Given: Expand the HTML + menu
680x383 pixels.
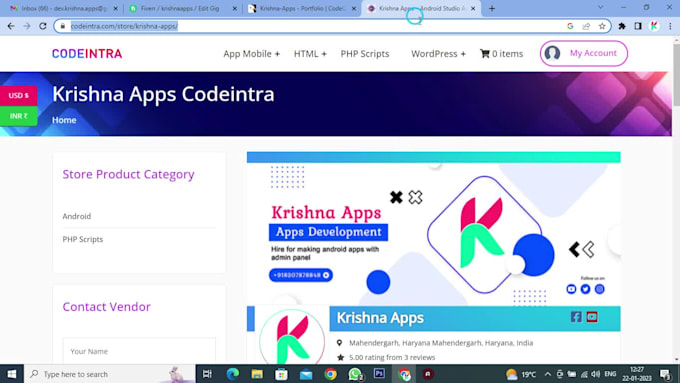Looking at the screenshot, I should pos(310,54).
